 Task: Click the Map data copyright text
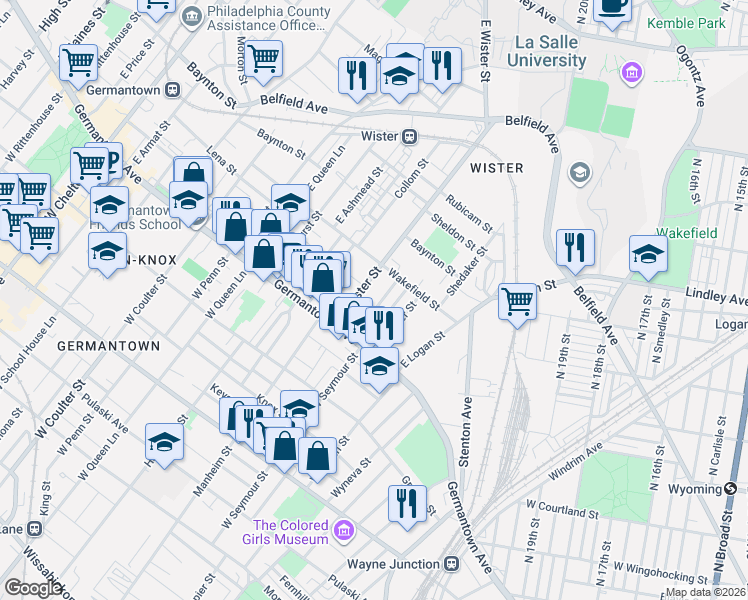pyautogui.click(x=706, y=592)
